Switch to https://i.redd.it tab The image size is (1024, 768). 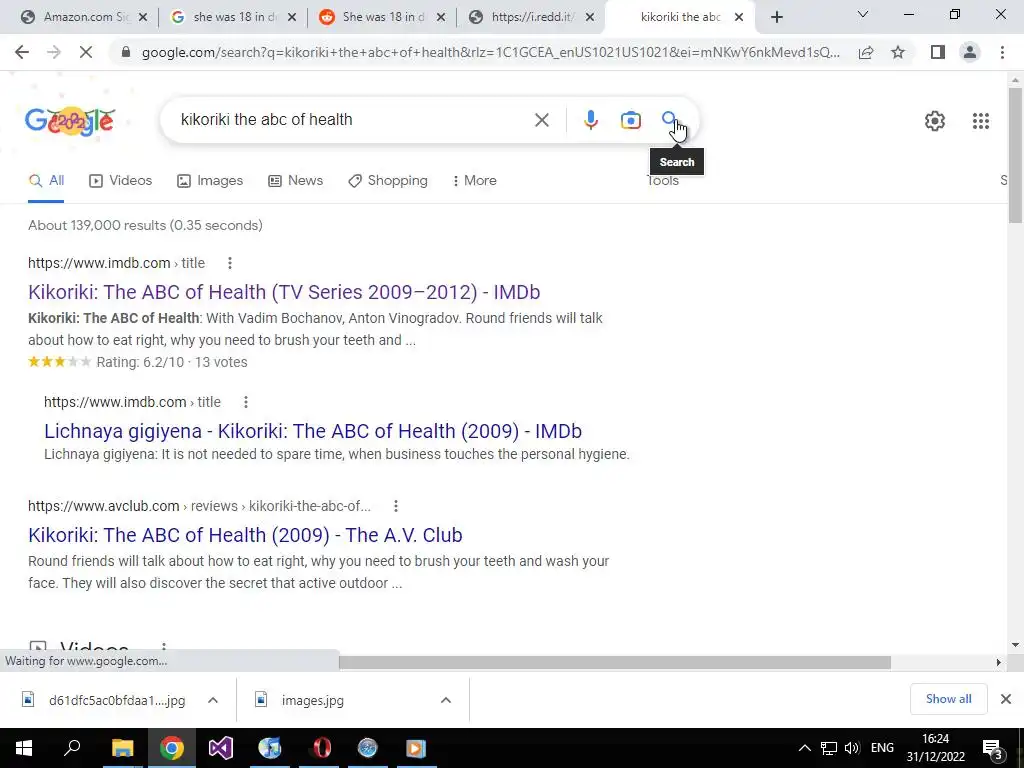(x=530, y=18)
